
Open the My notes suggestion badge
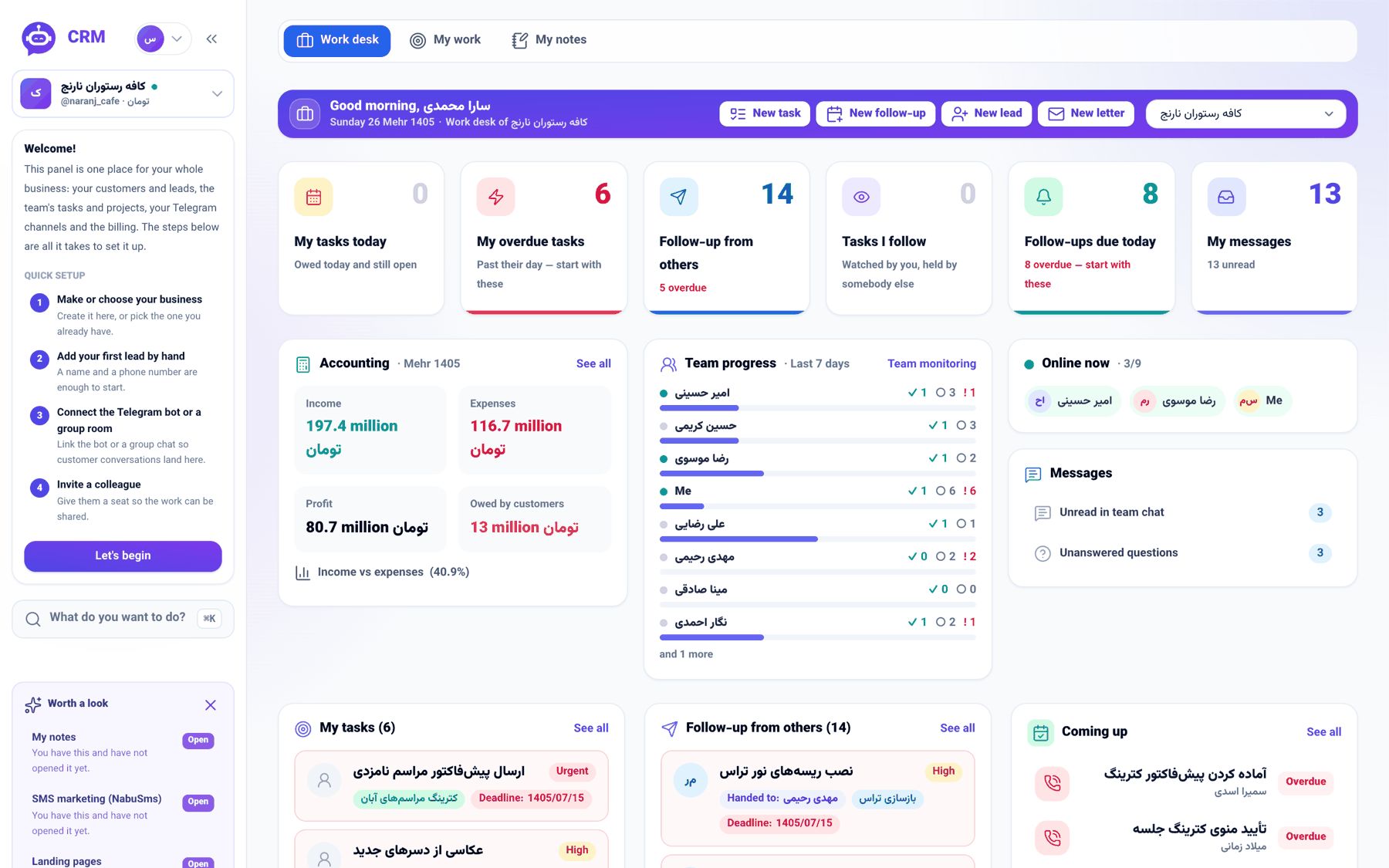tap(198, 740)
